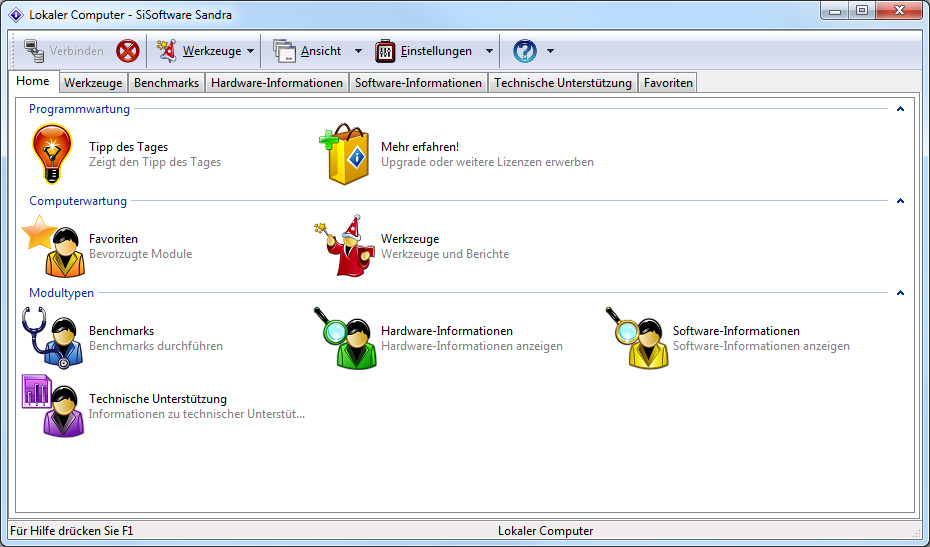Click the Verbinden toolbar label
Screen dimensions: 930x547
point(77,51)
